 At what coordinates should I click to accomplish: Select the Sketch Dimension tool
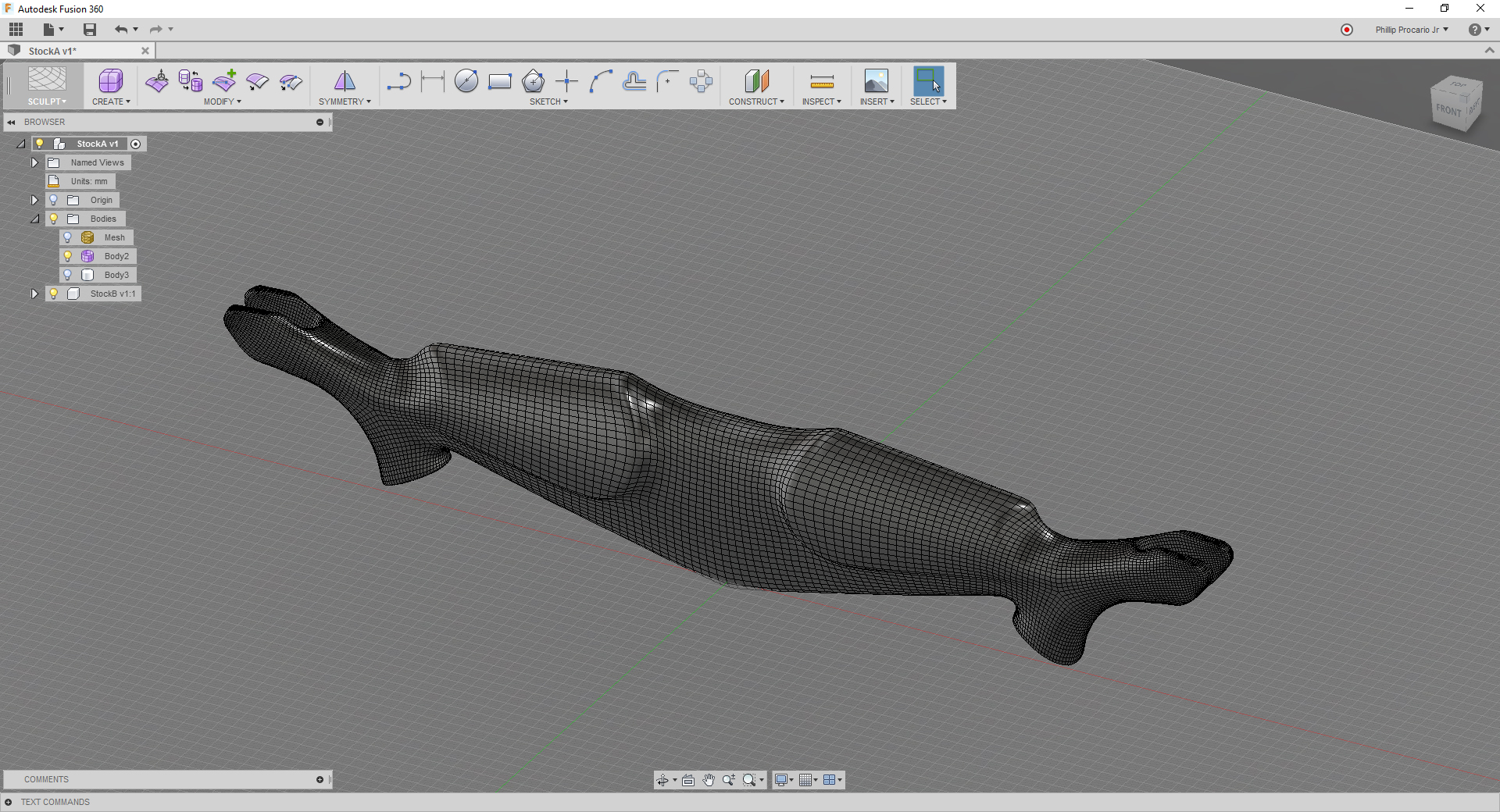(432, 80)
